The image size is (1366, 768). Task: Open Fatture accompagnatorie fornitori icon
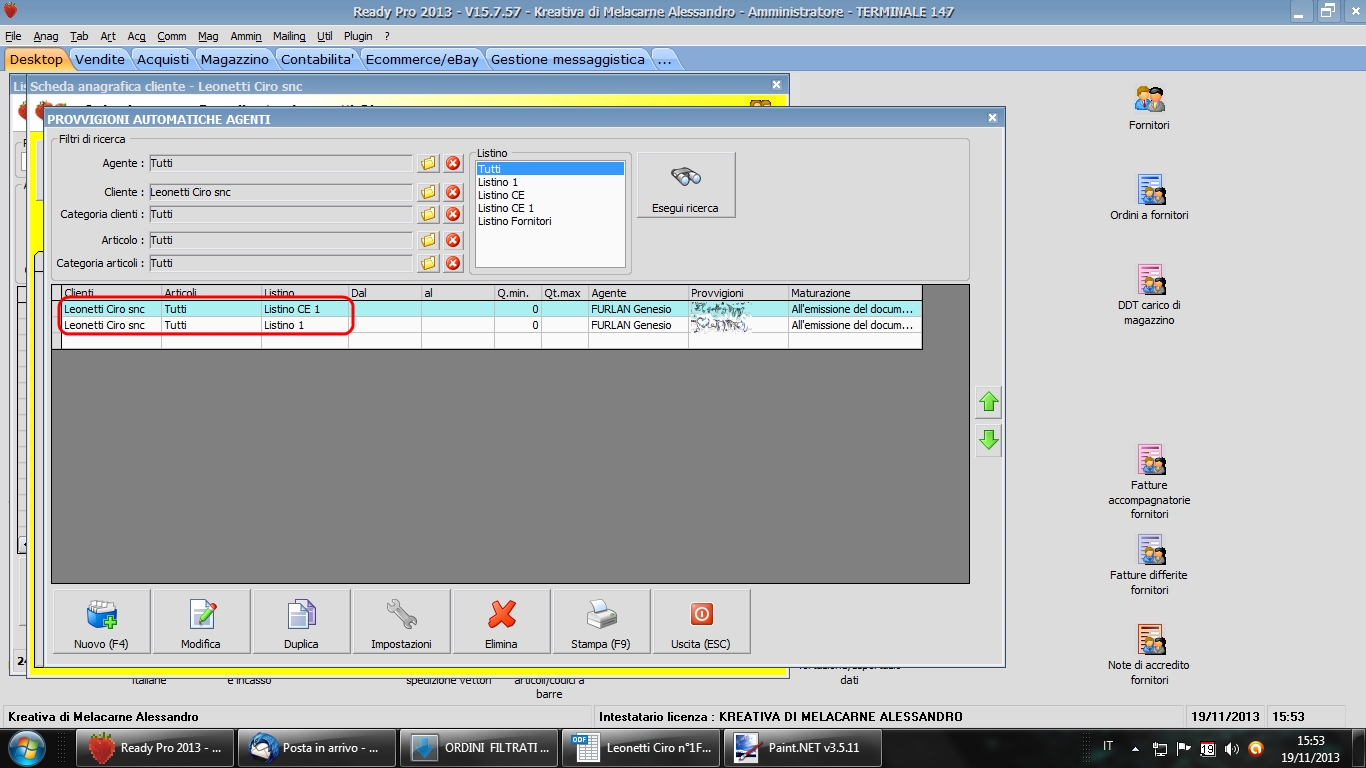1149,482
